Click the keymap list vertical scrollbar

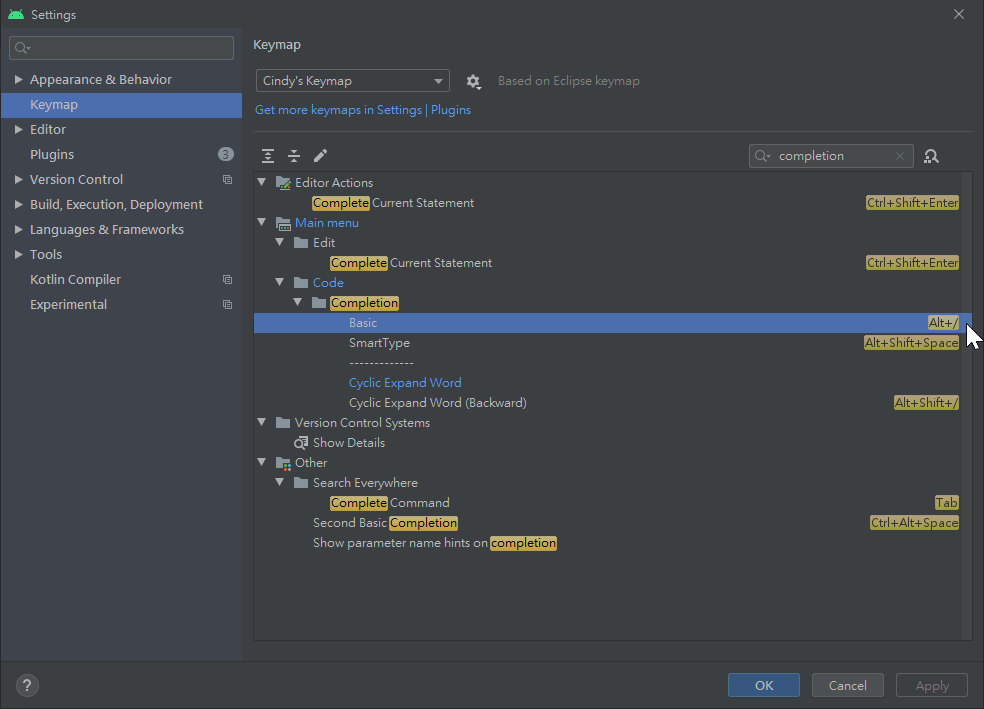click(x=967, y=405)
